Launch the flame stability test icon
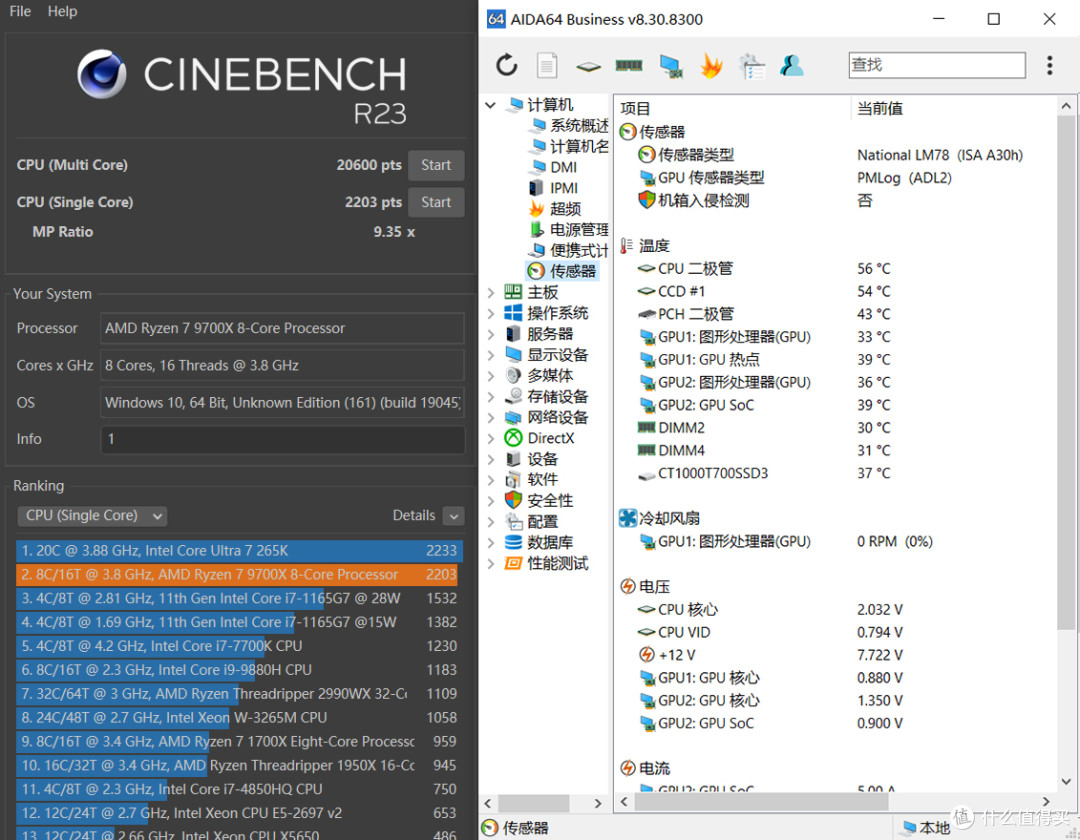1080x840 pixels. [712, 66]
